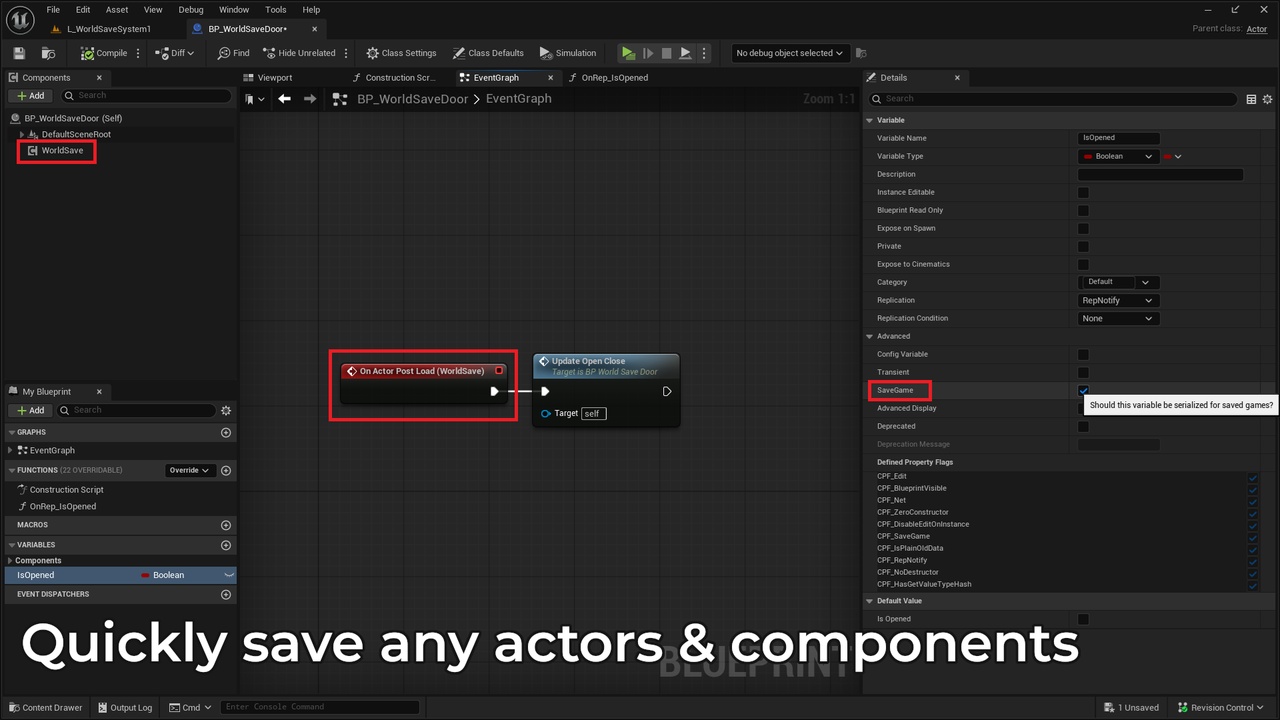Add a new macro with plus icon
Viewport: 1280px width, 720px height.
226,525
